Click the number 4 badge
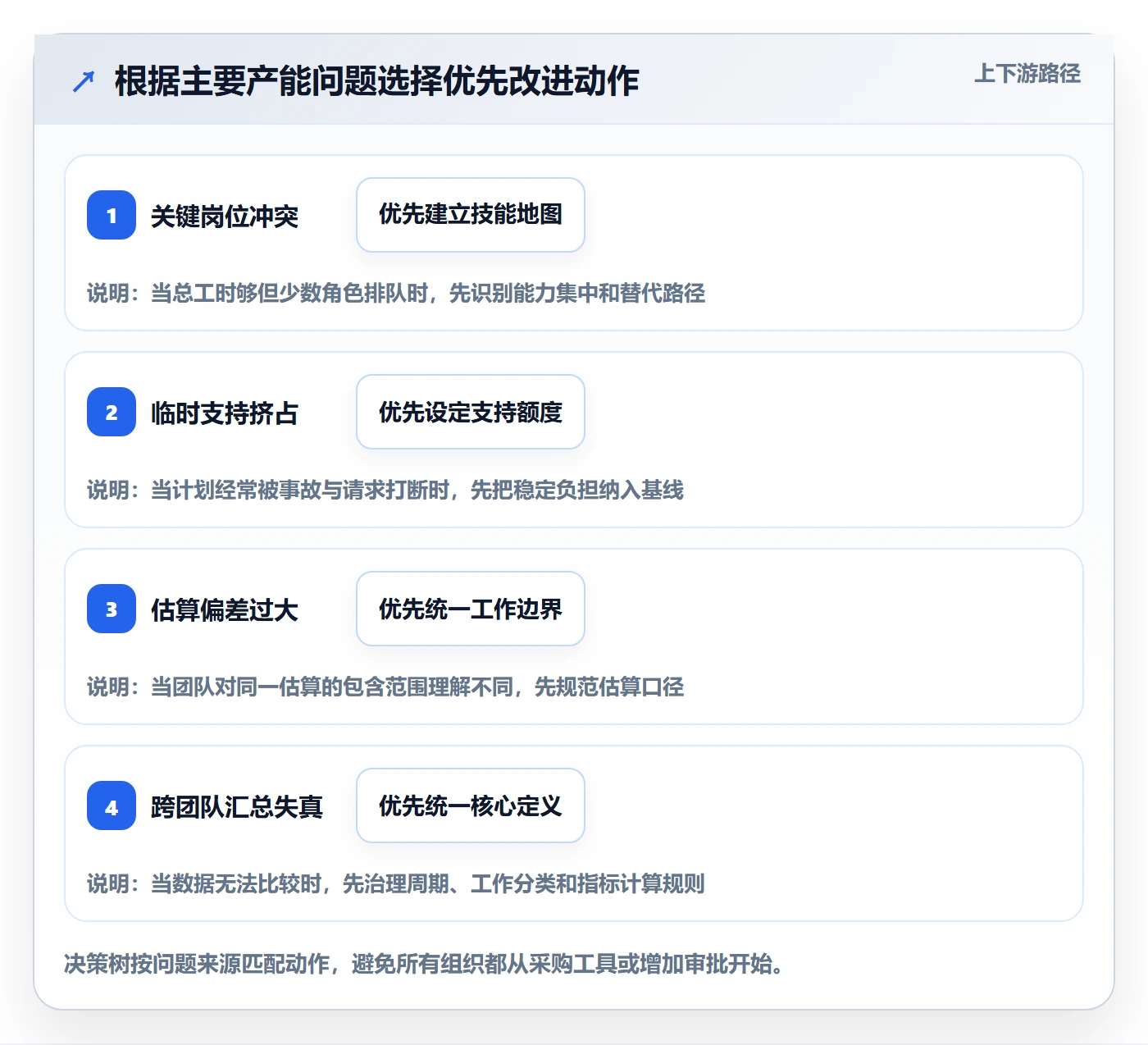The image size is (1148, 1045). [112, 805]
